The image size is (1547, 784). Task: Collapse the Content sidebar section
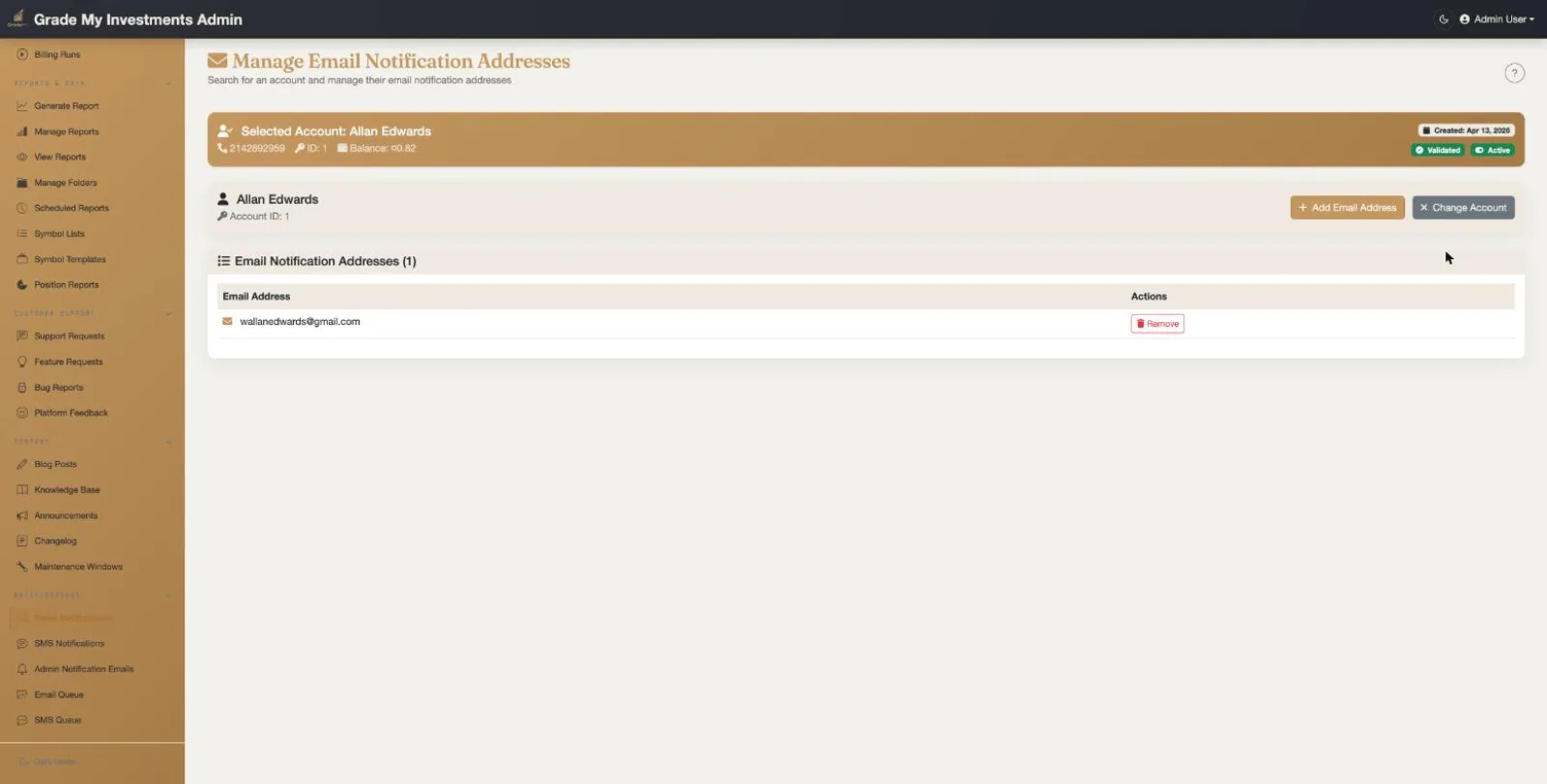coord(168,442)
